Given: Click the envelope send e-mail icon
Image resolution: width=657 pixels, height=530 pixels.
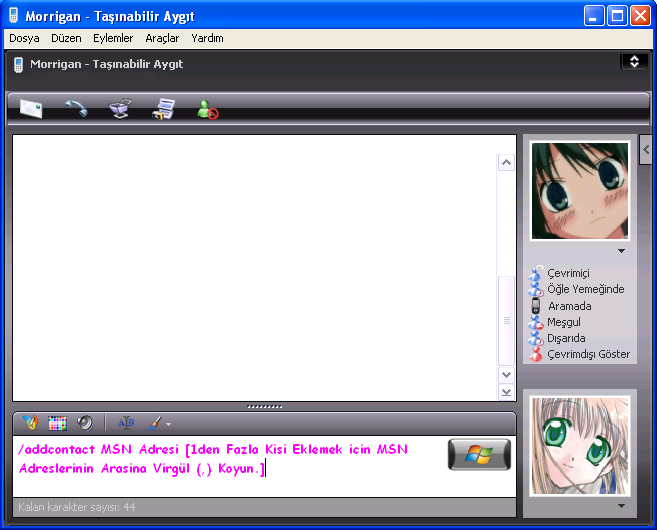Looking at the screenshot, I should click(31, 109).
